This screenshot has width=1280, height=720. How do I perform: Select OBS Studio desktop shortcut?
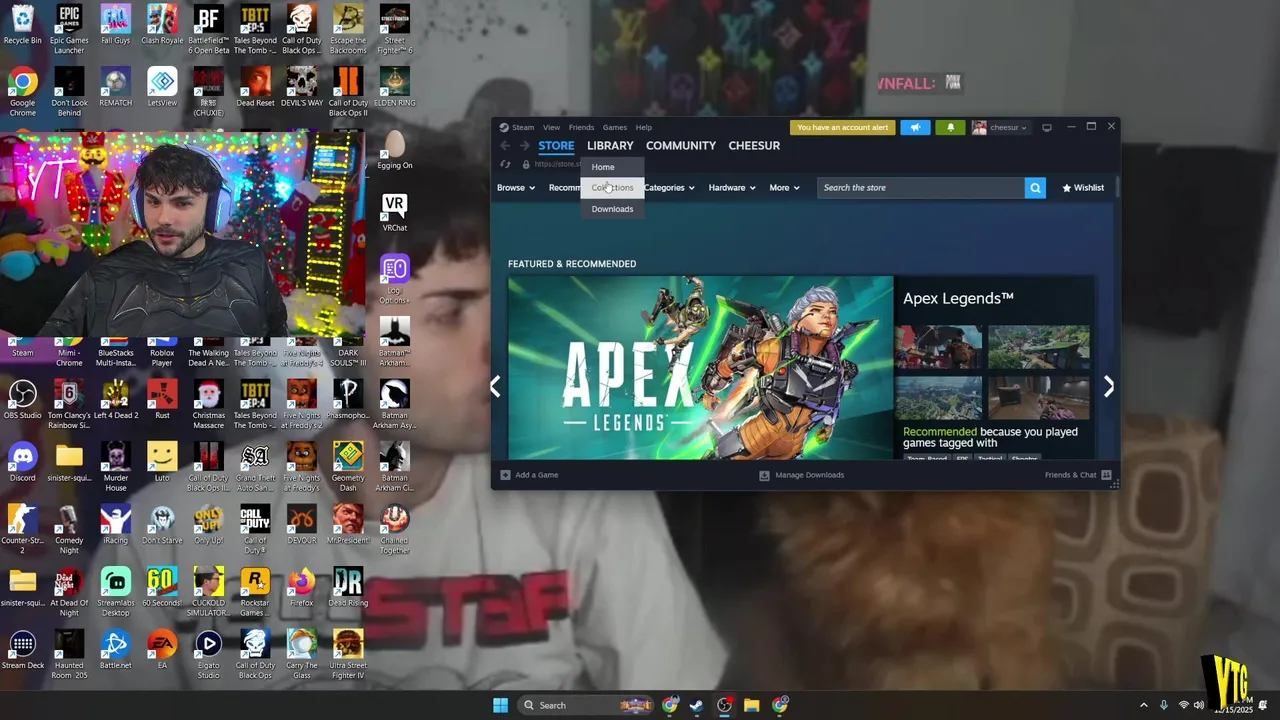(22, 400)
